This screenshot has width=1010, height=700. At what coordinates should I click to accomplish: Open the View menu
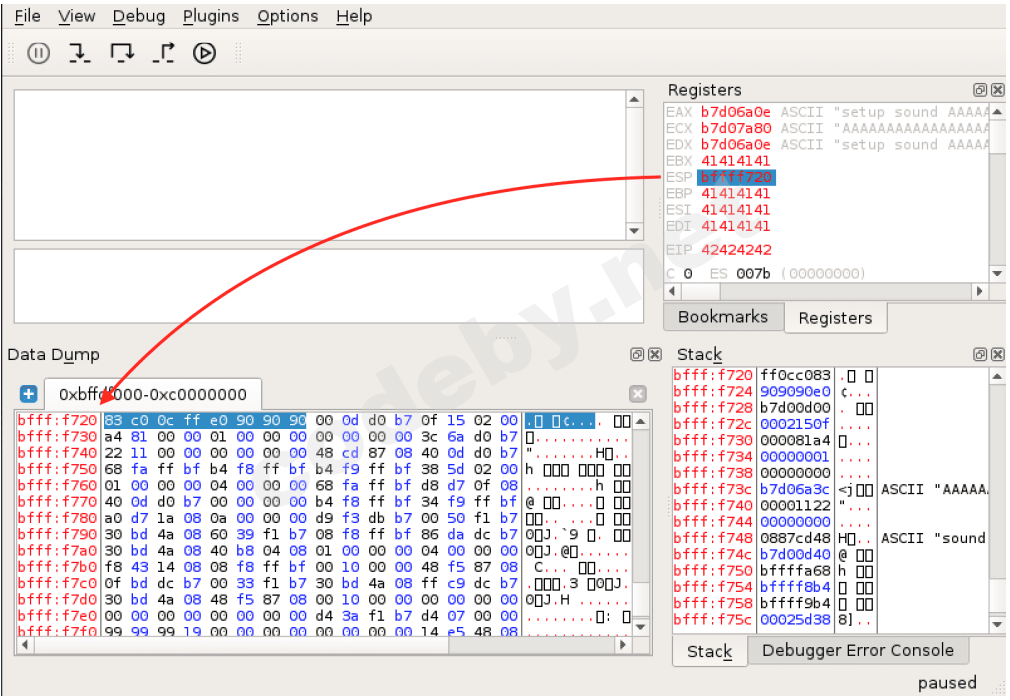click(x=77, y=16)
